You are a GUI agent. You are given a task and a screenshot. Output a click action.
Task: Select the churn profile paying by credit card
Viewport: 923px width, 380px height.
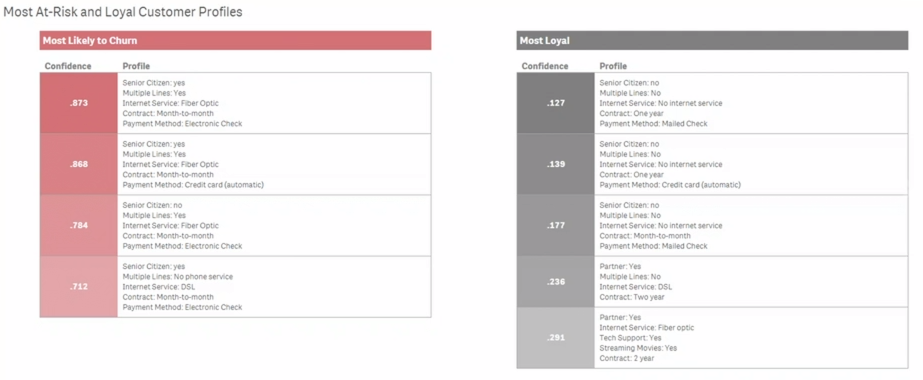coord(274,164)
